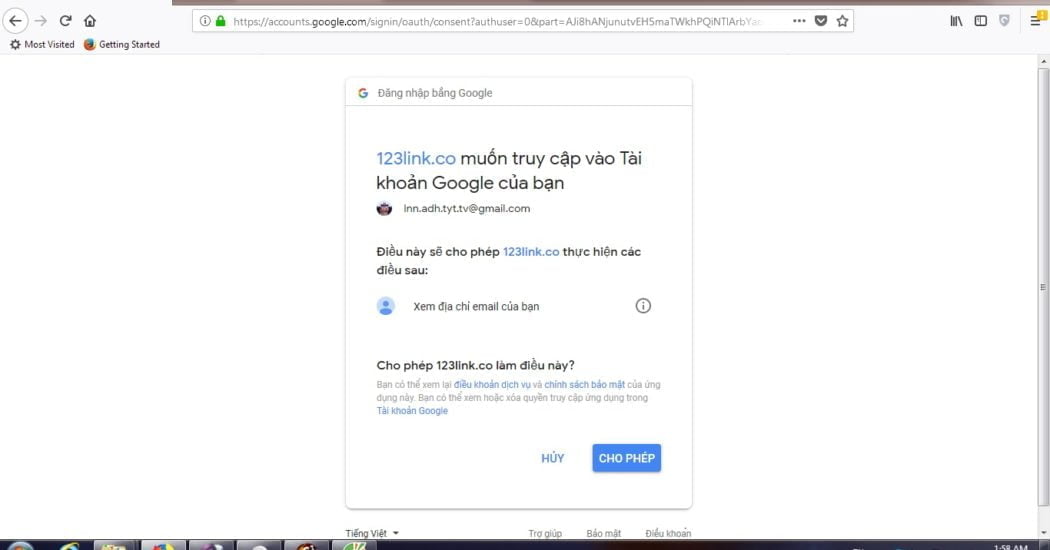Image resolution: width=1050 pixels, height=550 pixels.
Task: Click the person icon beside email permission
Action: (386, 306)
